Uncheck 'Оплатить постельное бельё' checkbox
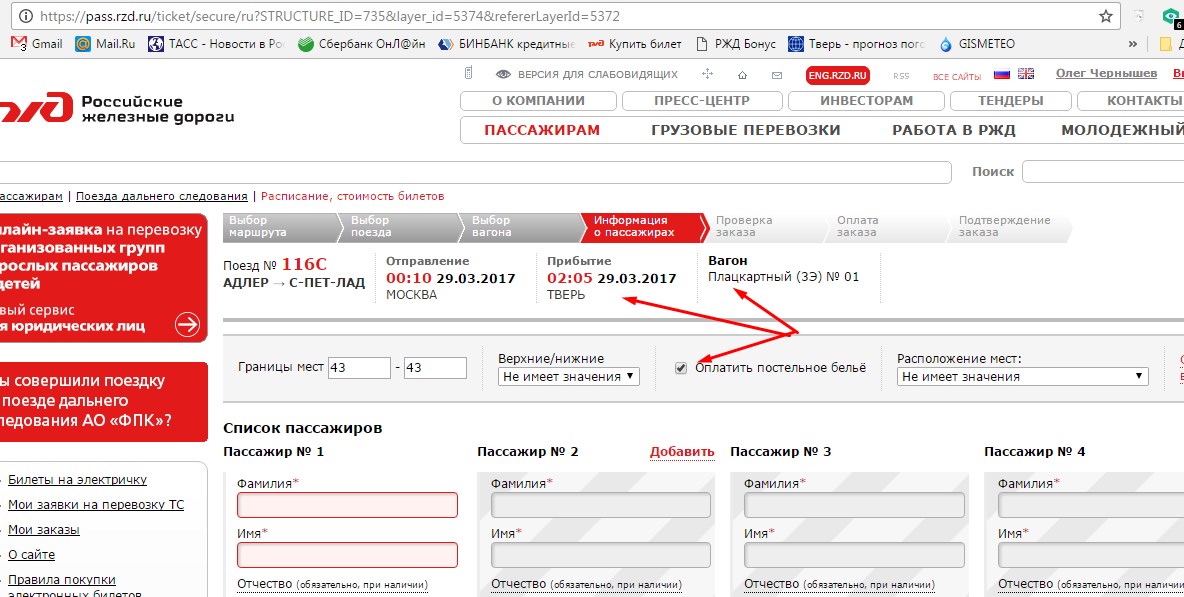Viewport: 1184px width, 597px height. pos(681,368)
